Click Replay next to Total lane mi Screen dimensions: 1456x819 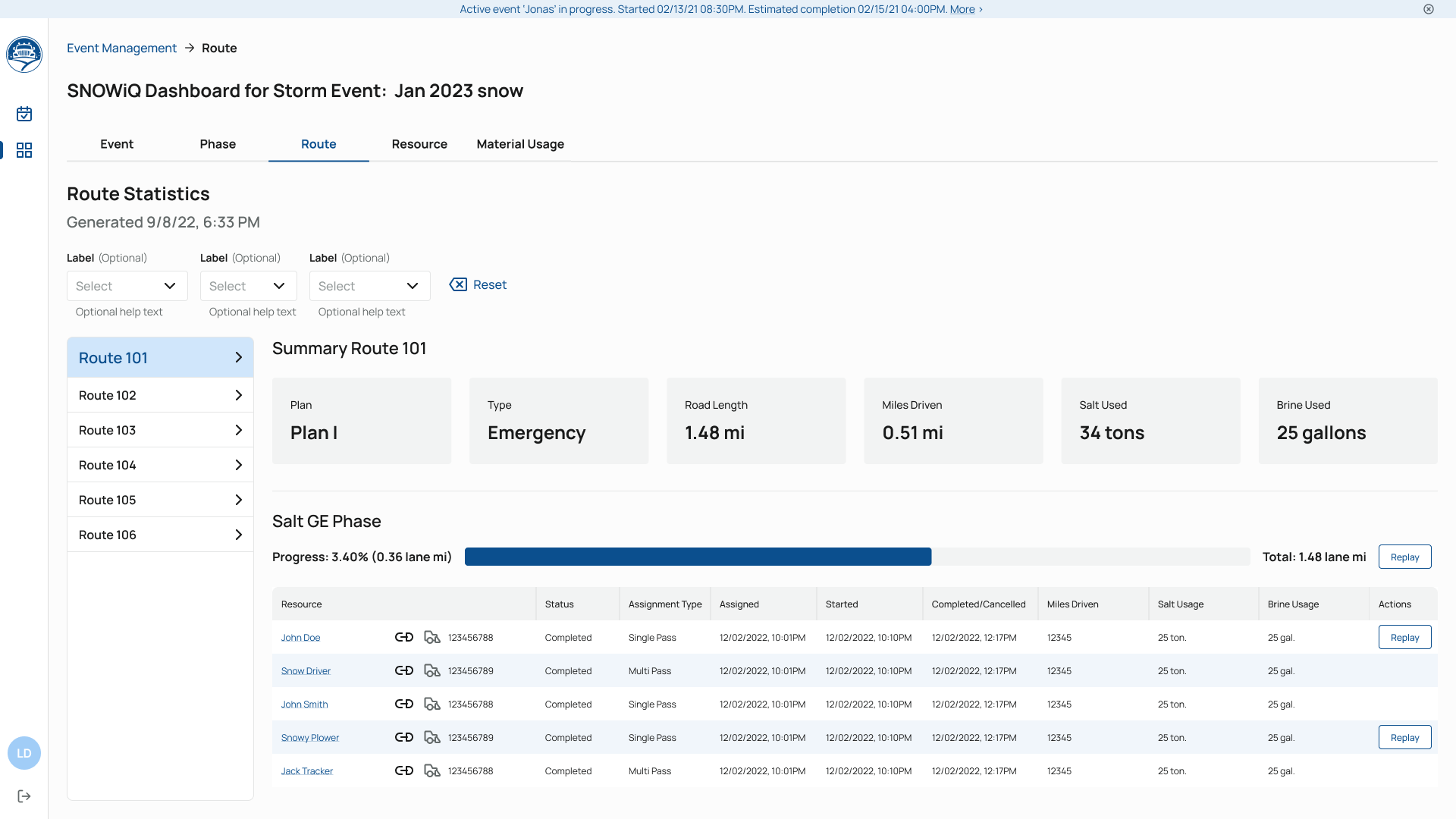tap(1404, 557)
